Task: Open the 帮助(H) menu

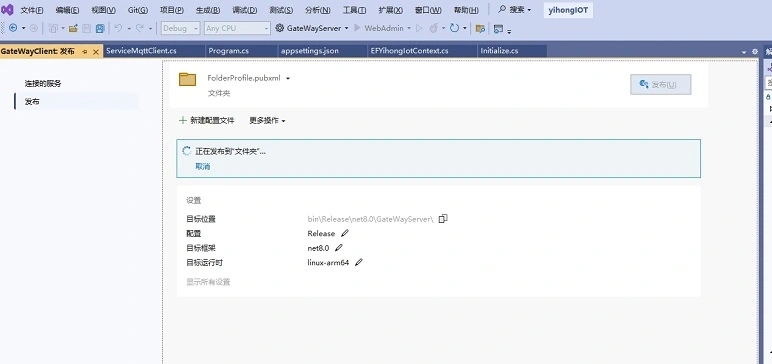Action: pyautogui.click(x=466, y=10)
